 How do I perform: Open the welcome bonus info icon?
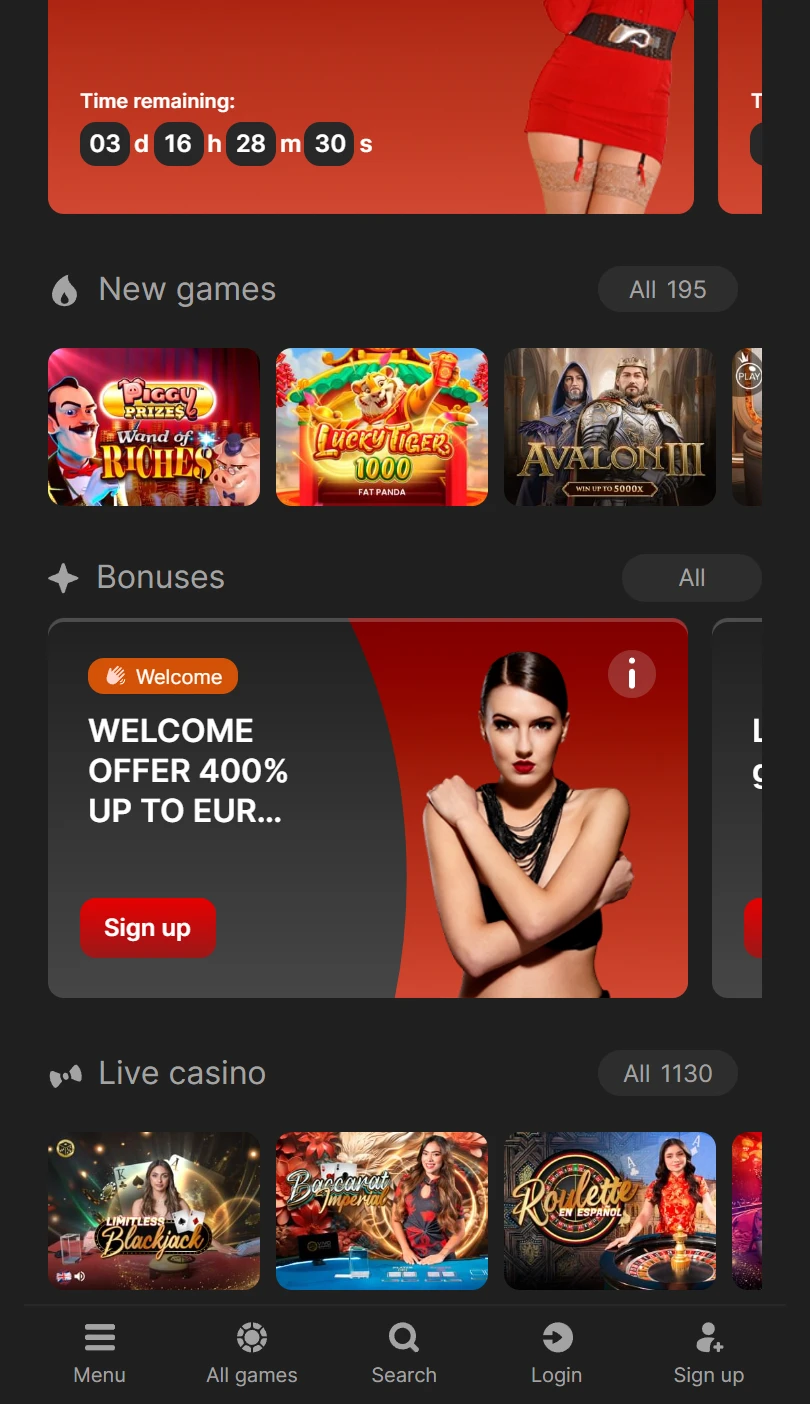click(632, 675)
